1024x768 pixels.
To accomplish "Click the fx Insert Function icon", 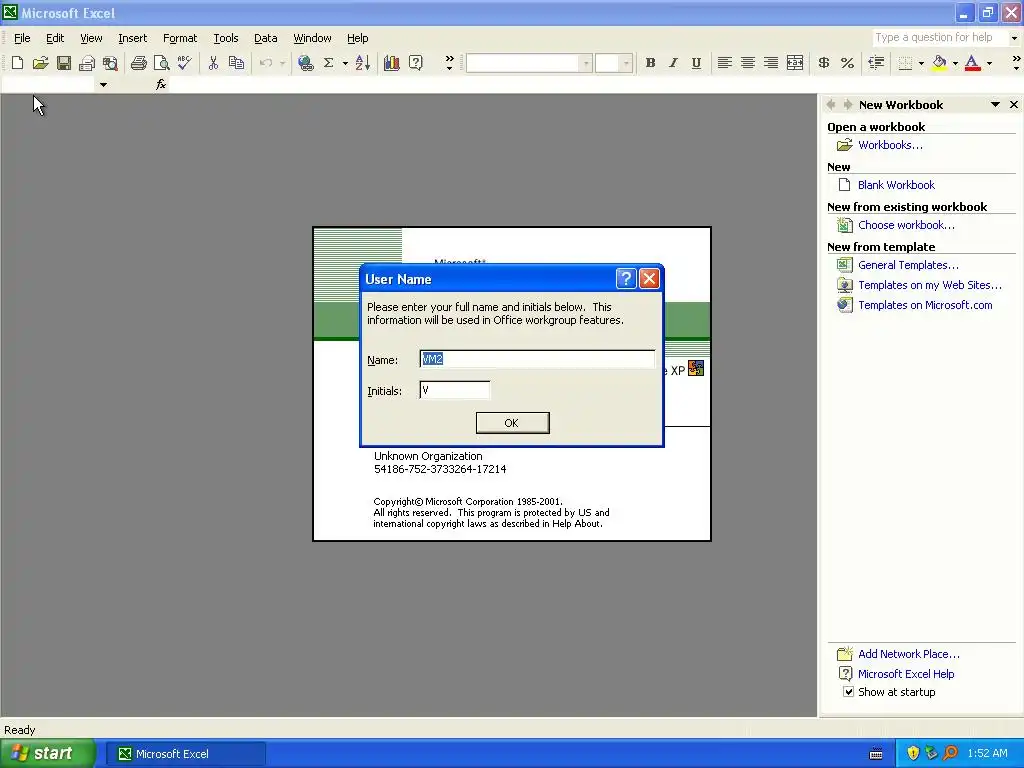I will coord(161,84).
